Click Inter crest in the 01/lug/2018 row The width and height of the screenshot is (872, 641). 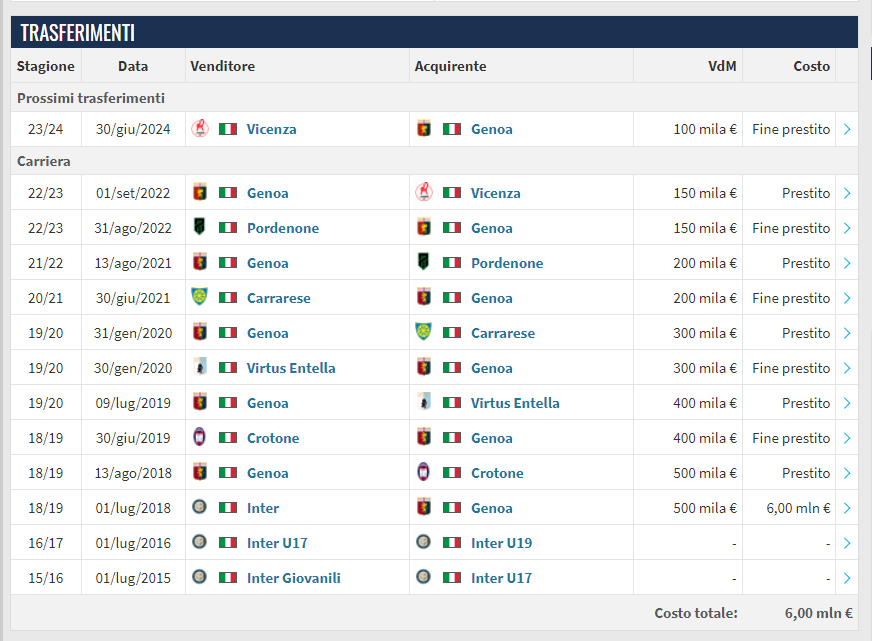click(x=200, y=508)
